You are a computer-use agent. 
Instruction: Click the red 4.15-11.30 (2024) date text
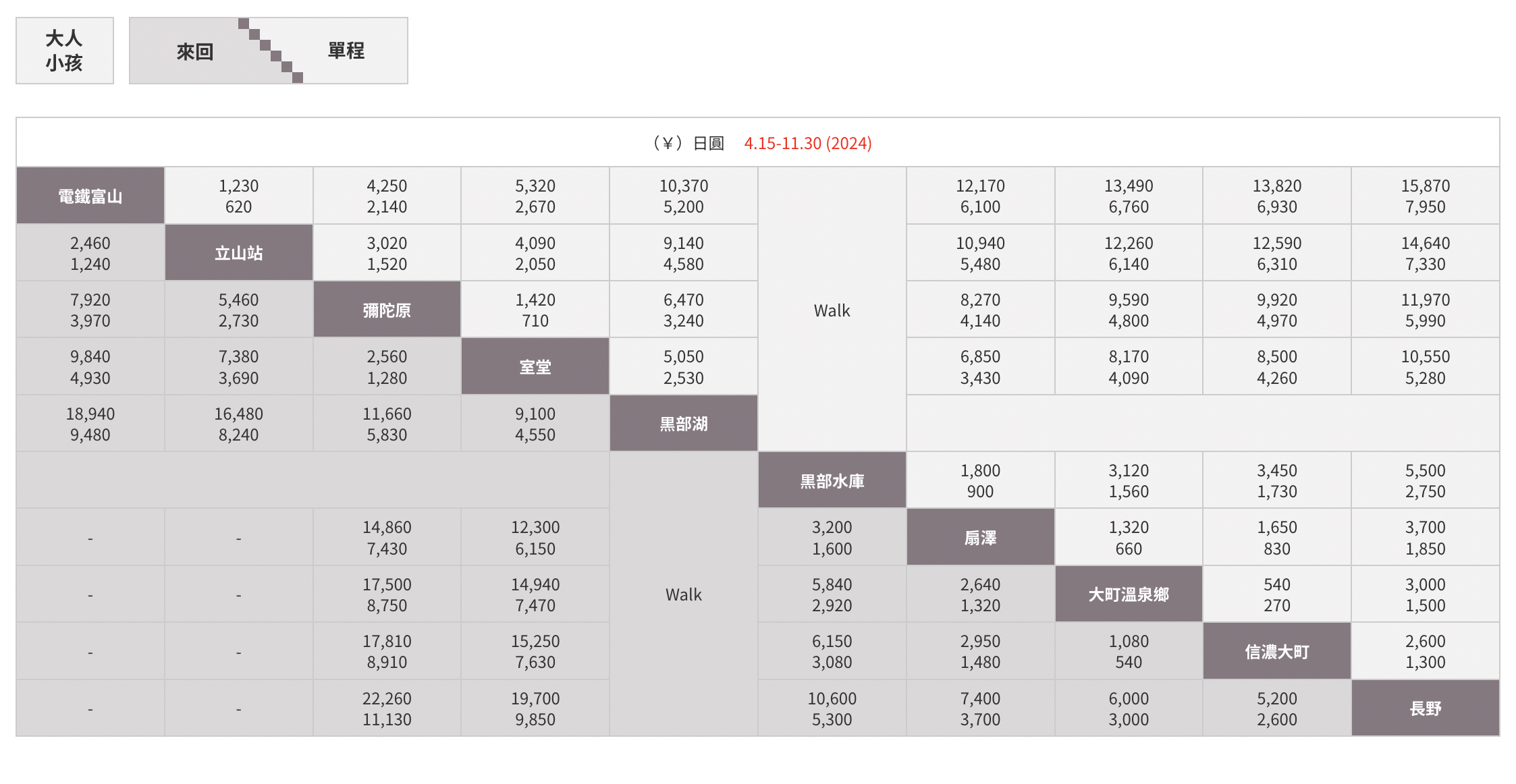pyautogui.click(x=808, y=143)
